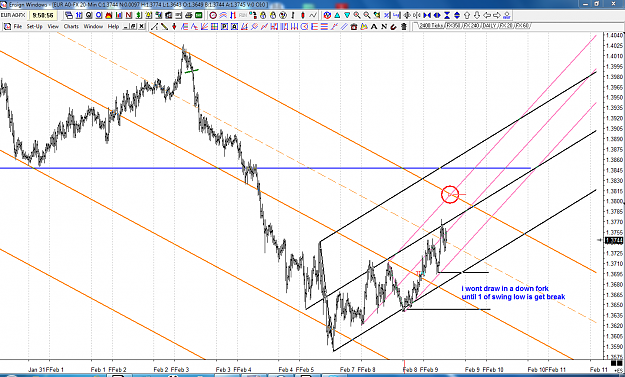Restore the inner chart window
The width and height of the screenshot is (625, 377).
(133, 26)
